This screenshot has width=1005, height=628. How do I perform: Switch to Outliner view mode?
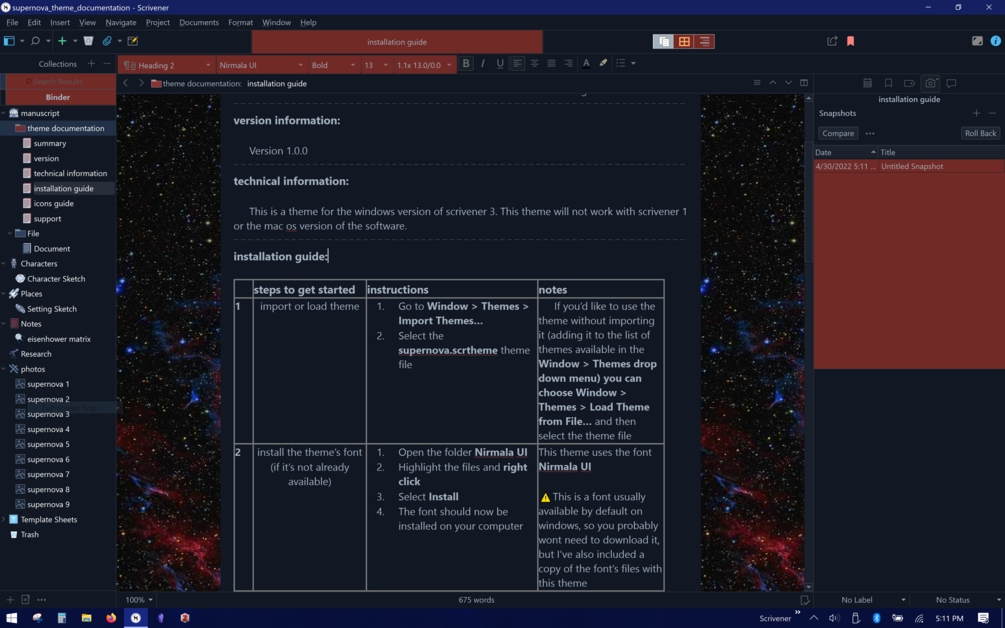point(704,42)
